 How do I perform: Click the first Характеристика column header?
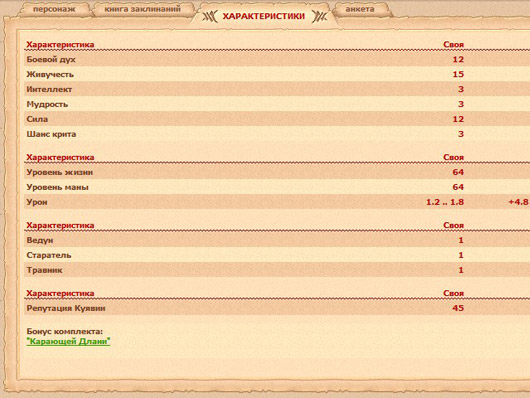tap(60, 44)
